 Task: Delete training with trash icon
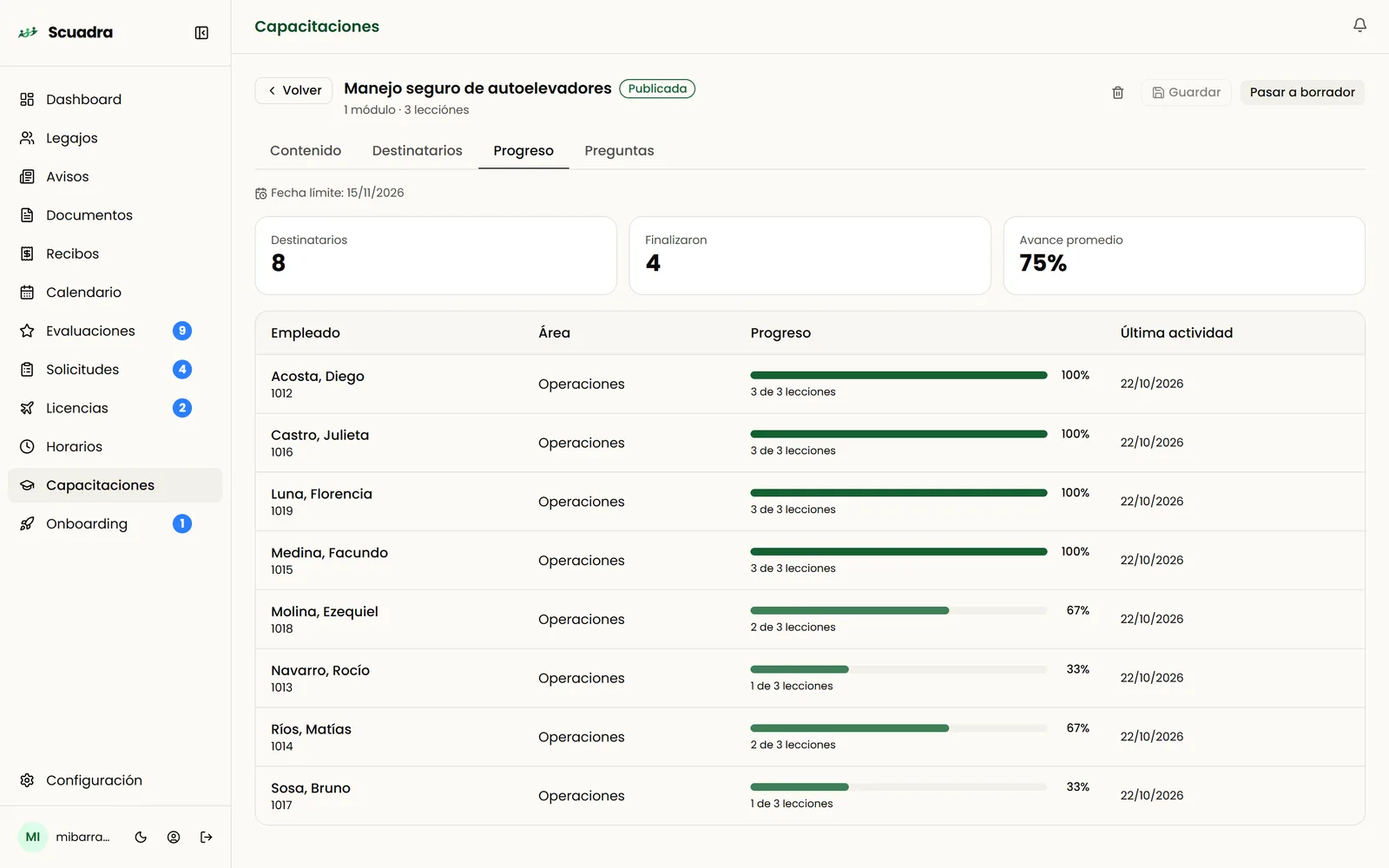point(1117,92)
